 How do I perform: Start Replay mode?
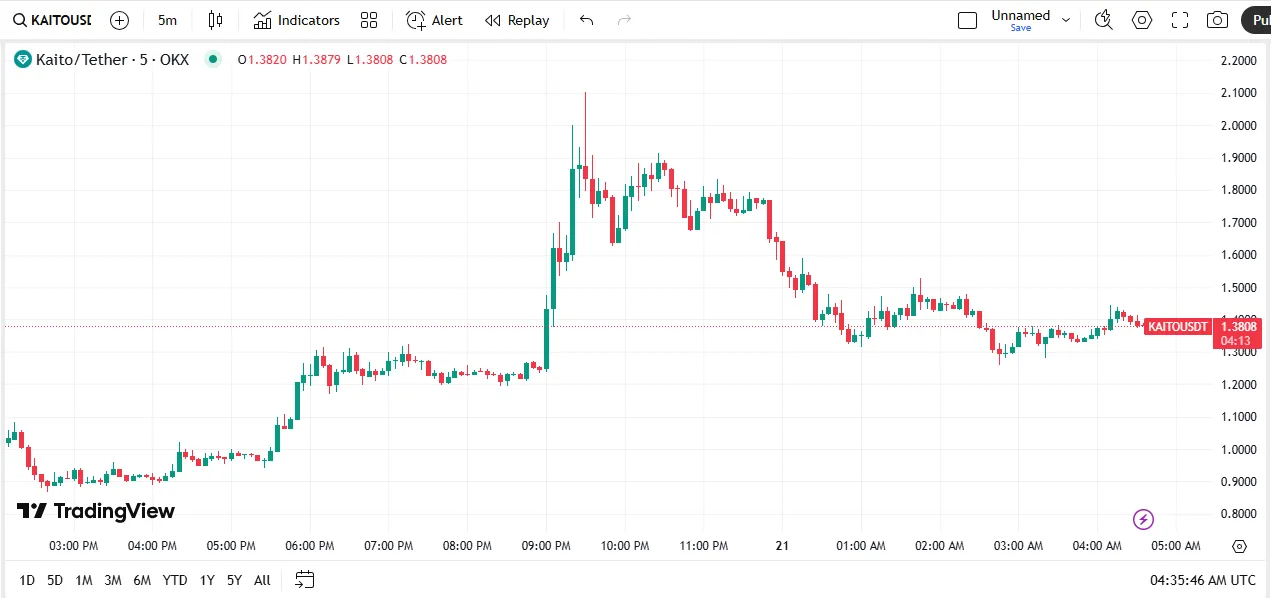[516, 20]
